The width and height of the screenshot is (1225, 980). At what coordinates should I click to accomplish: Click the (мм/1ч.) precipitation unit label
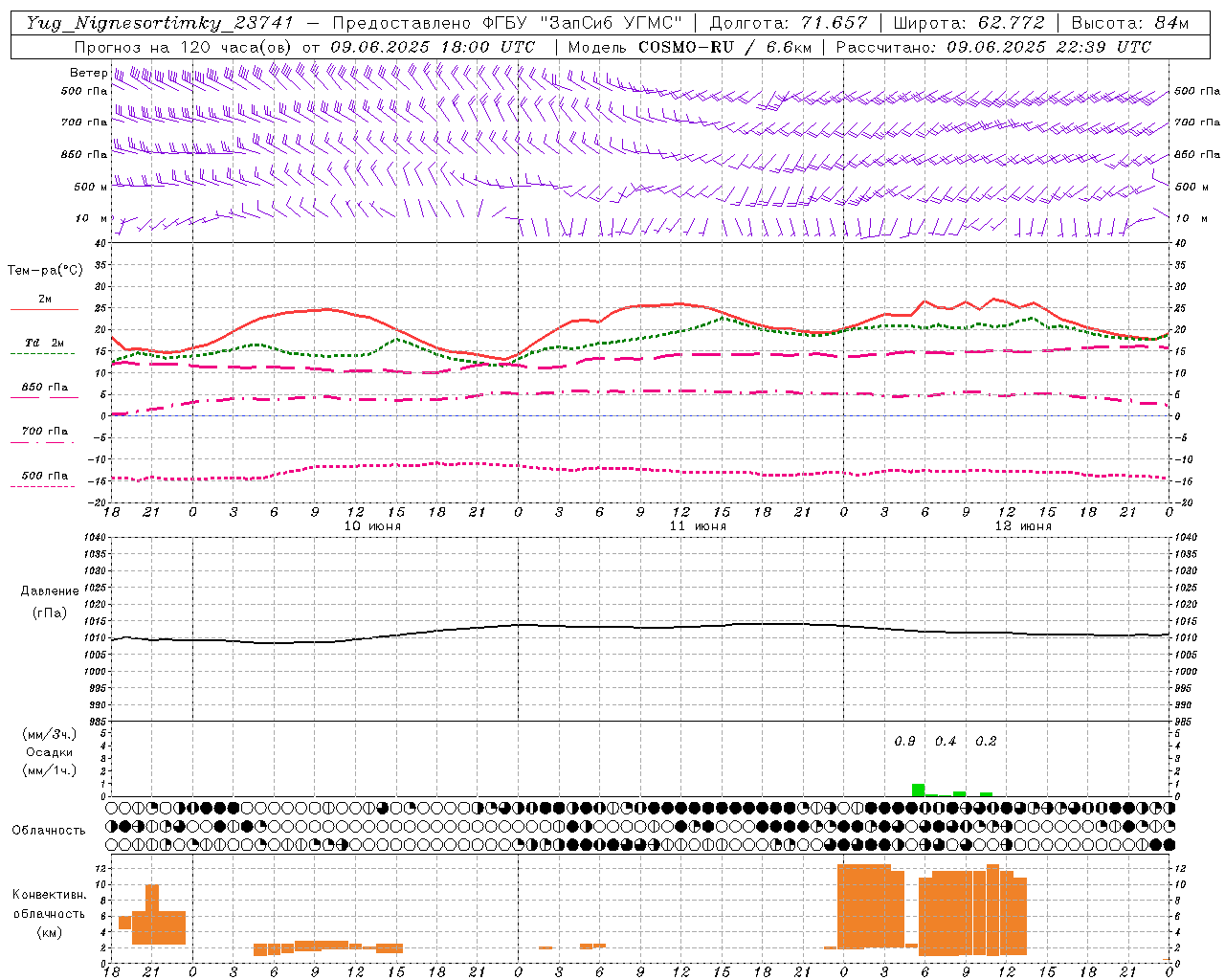point(50,770)
